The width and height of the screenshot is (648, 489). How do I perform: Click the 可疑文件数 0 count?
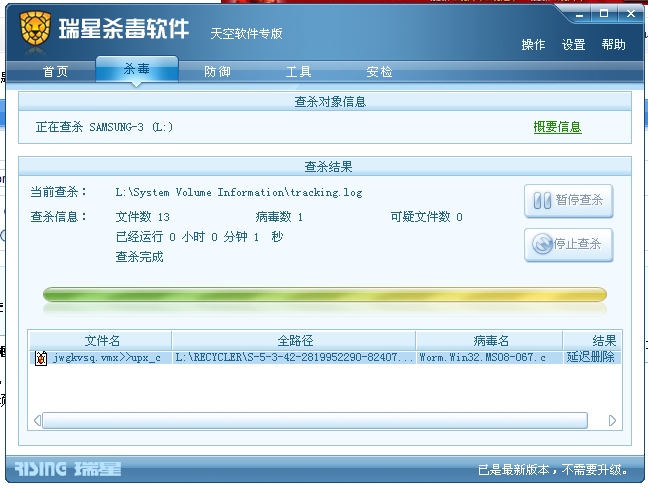coord(426,217)
